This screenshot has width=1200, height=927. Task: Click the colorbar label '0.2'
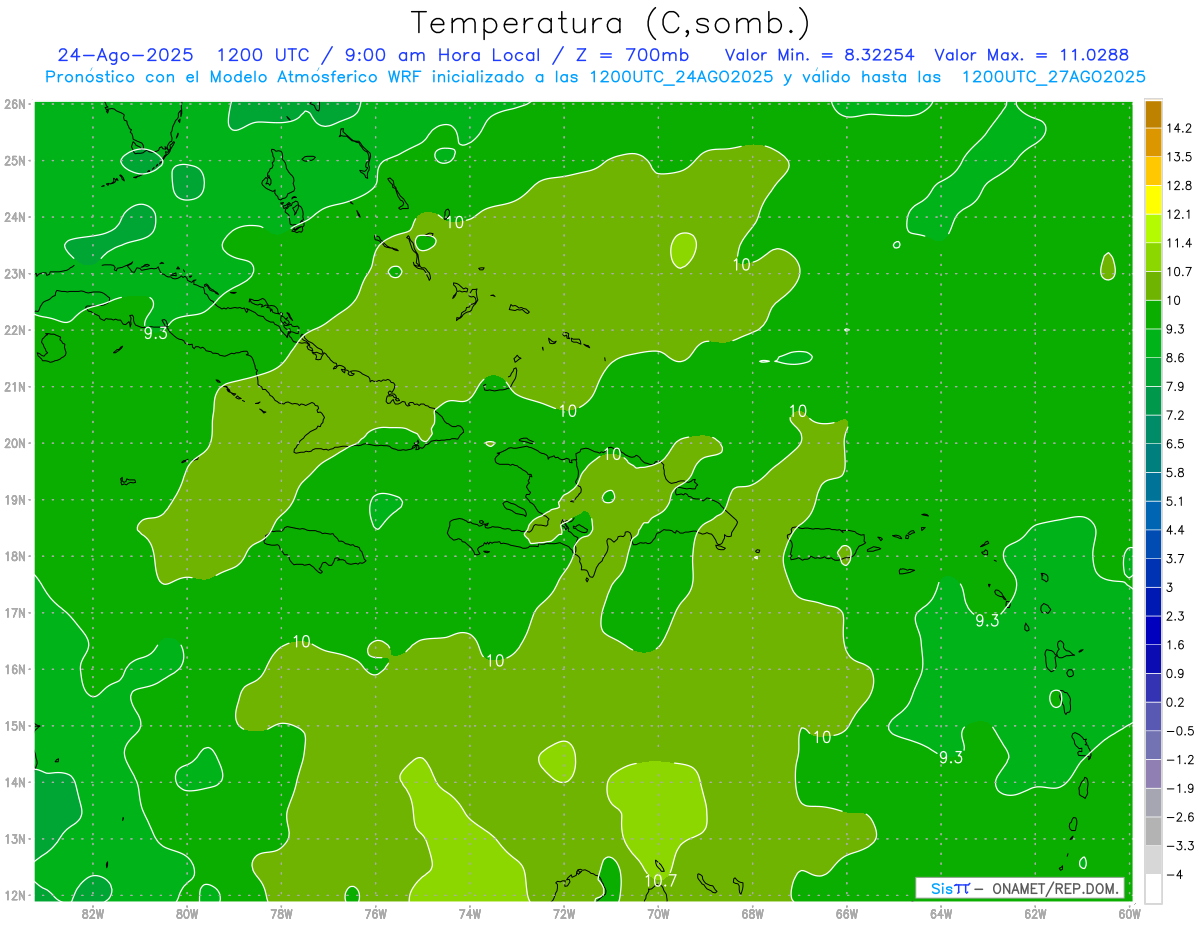point(1176,702)
